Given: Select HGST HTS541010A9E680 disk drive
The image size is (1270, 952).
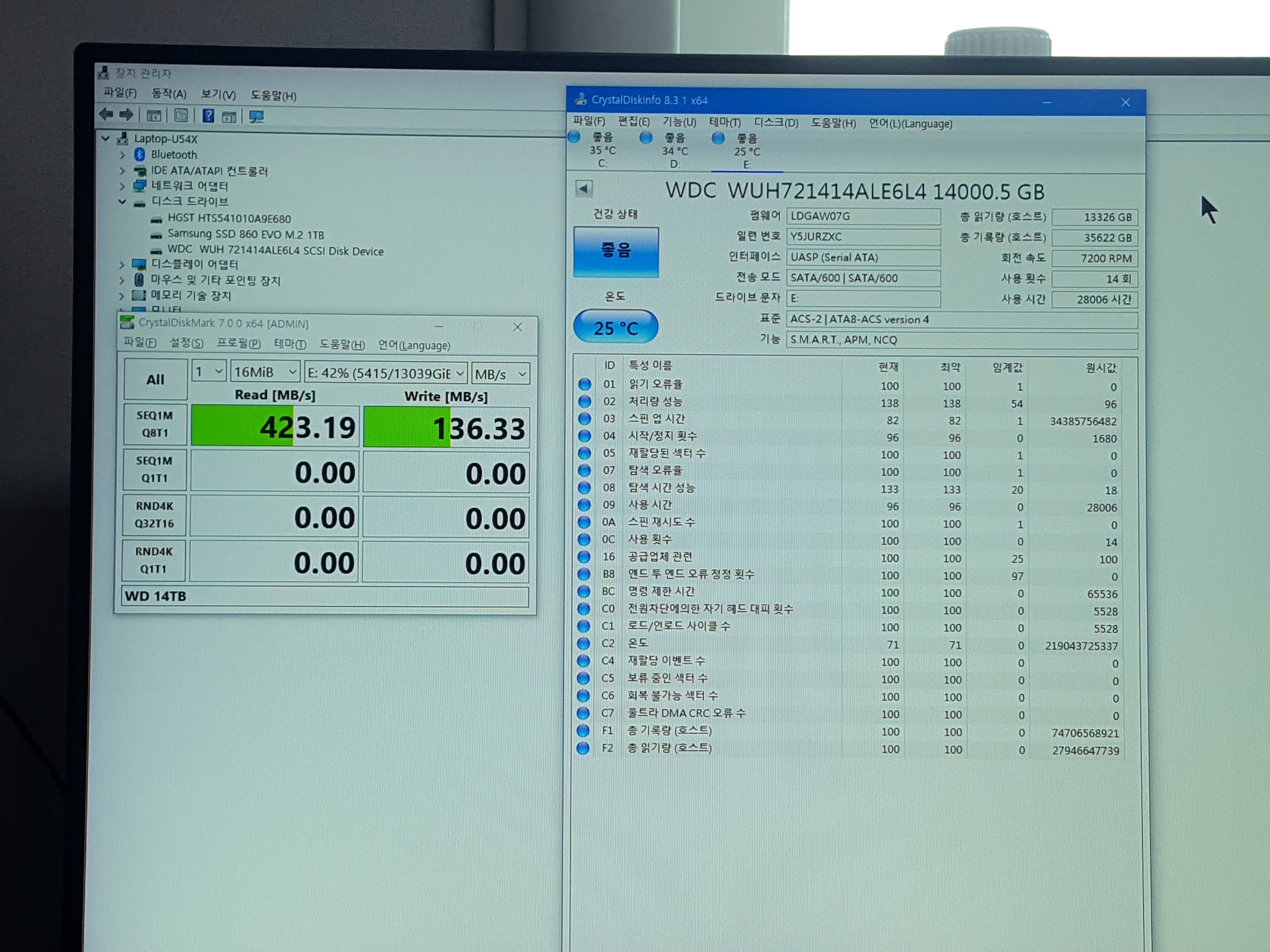Looking at the screenshot, I should [229, 219].
